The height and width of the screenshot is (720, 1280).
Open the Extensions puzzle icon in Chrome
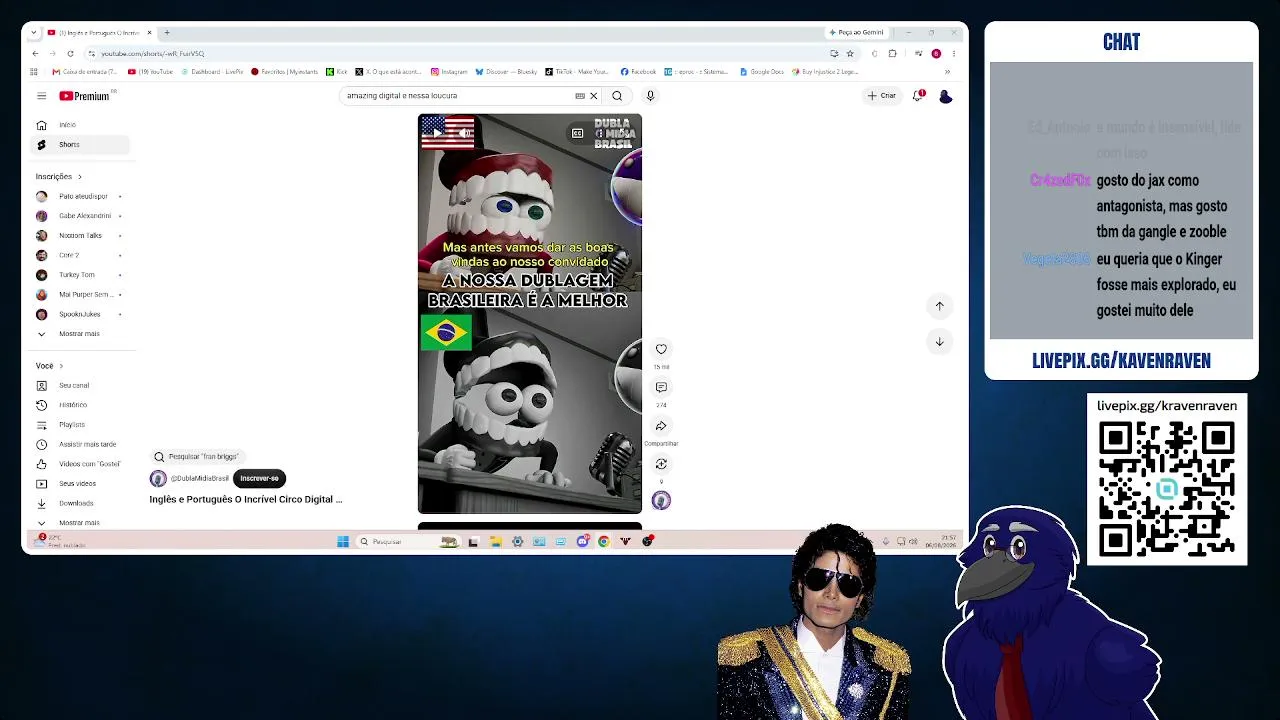[x=893, y=54]
